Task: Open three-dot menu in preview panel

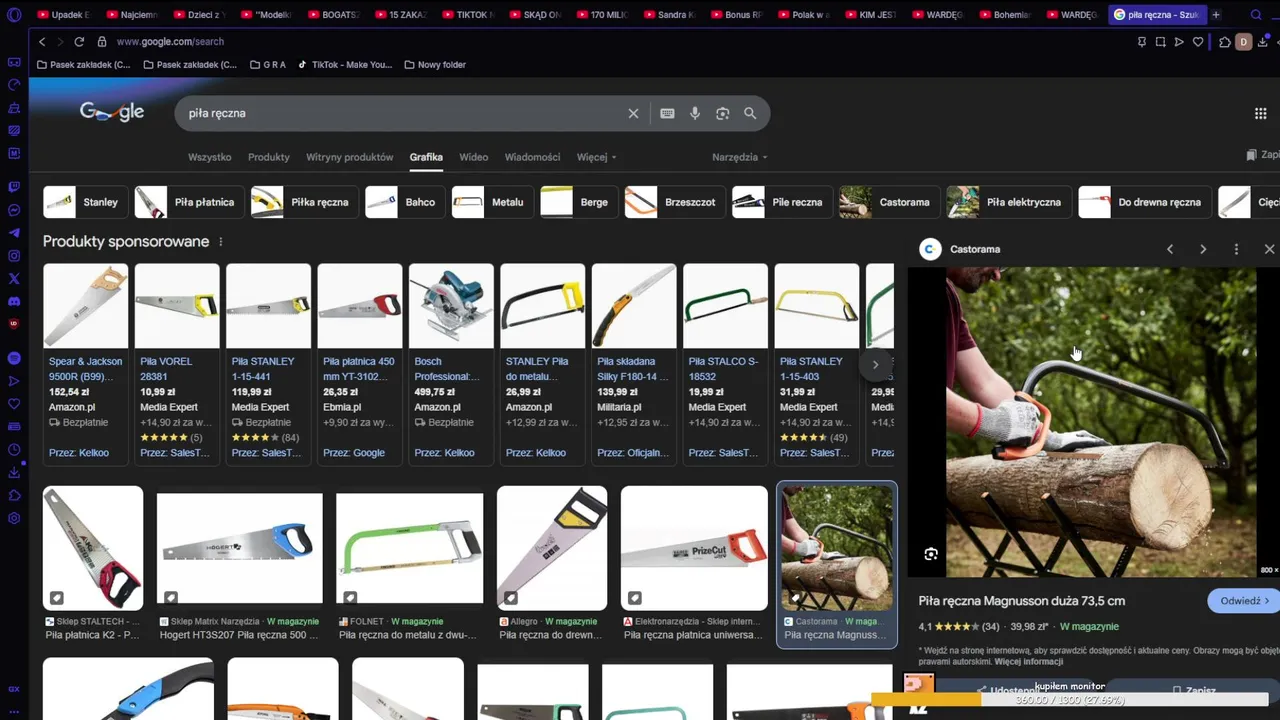Action: coord(1236,249)
